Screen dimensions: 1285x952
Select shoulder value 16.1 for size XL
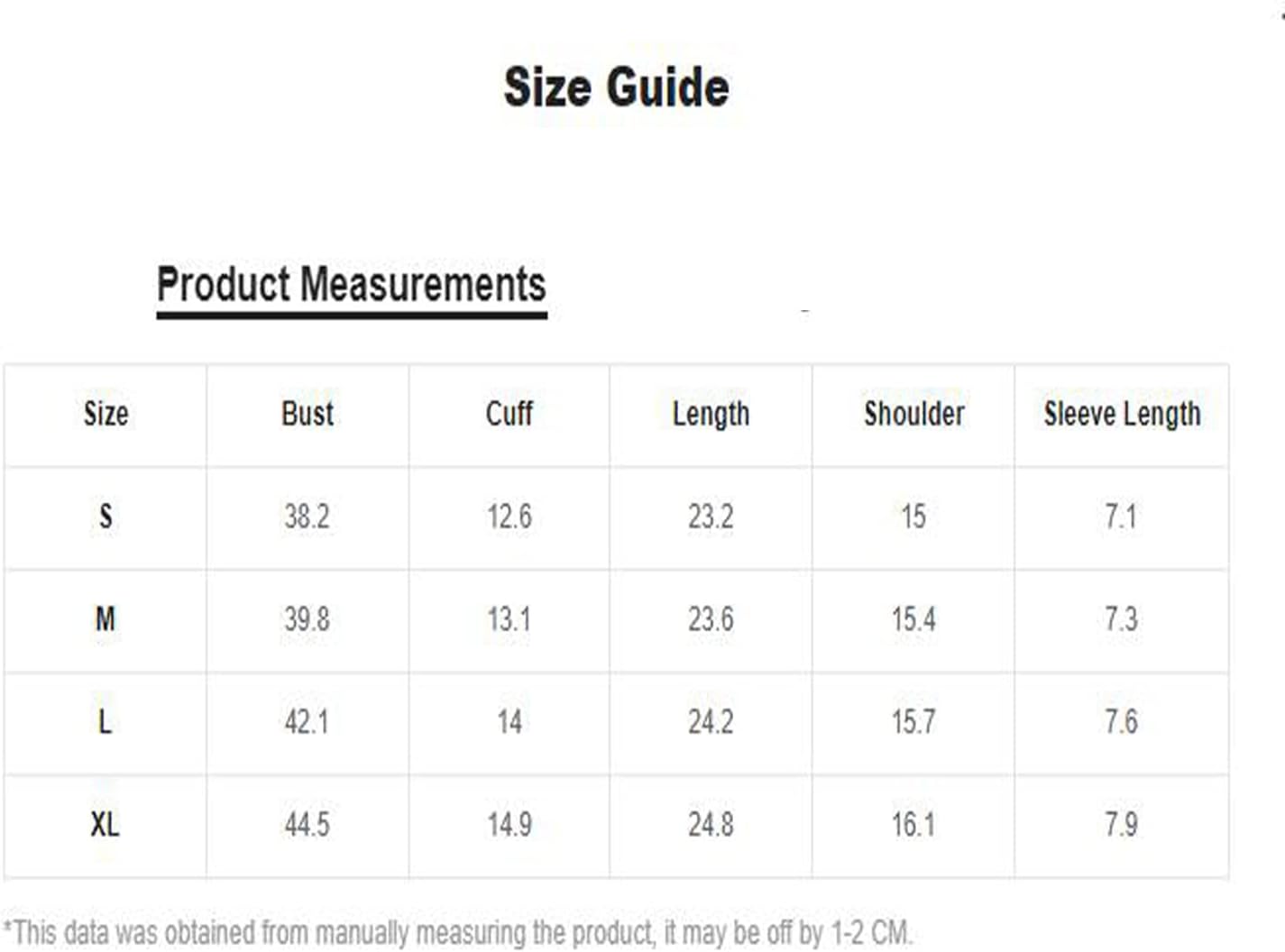[913, 825]
